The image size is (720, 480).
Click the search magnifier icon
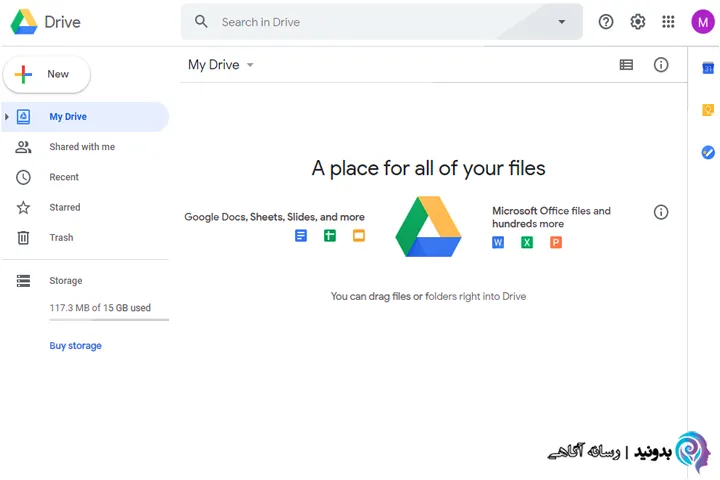coord(201,21)
